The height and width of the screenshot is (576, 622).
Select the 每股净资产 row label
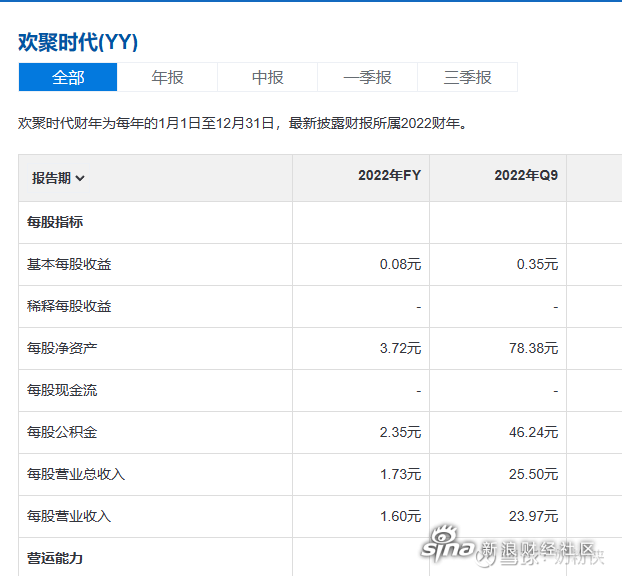tap(62, 348)
